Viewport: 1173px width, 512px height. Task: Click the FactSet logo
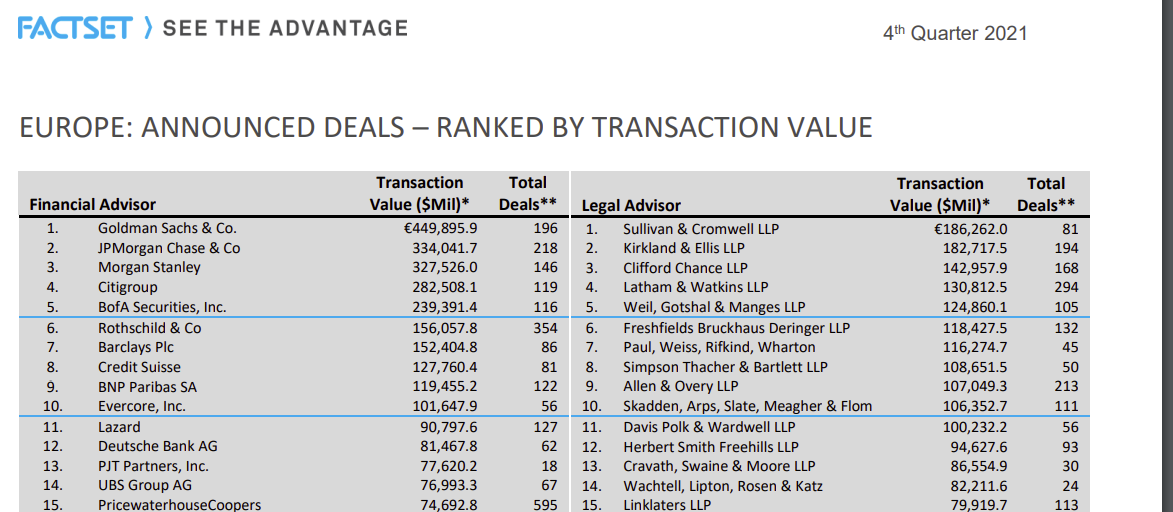pyautogui.click(x=75, y=28)
